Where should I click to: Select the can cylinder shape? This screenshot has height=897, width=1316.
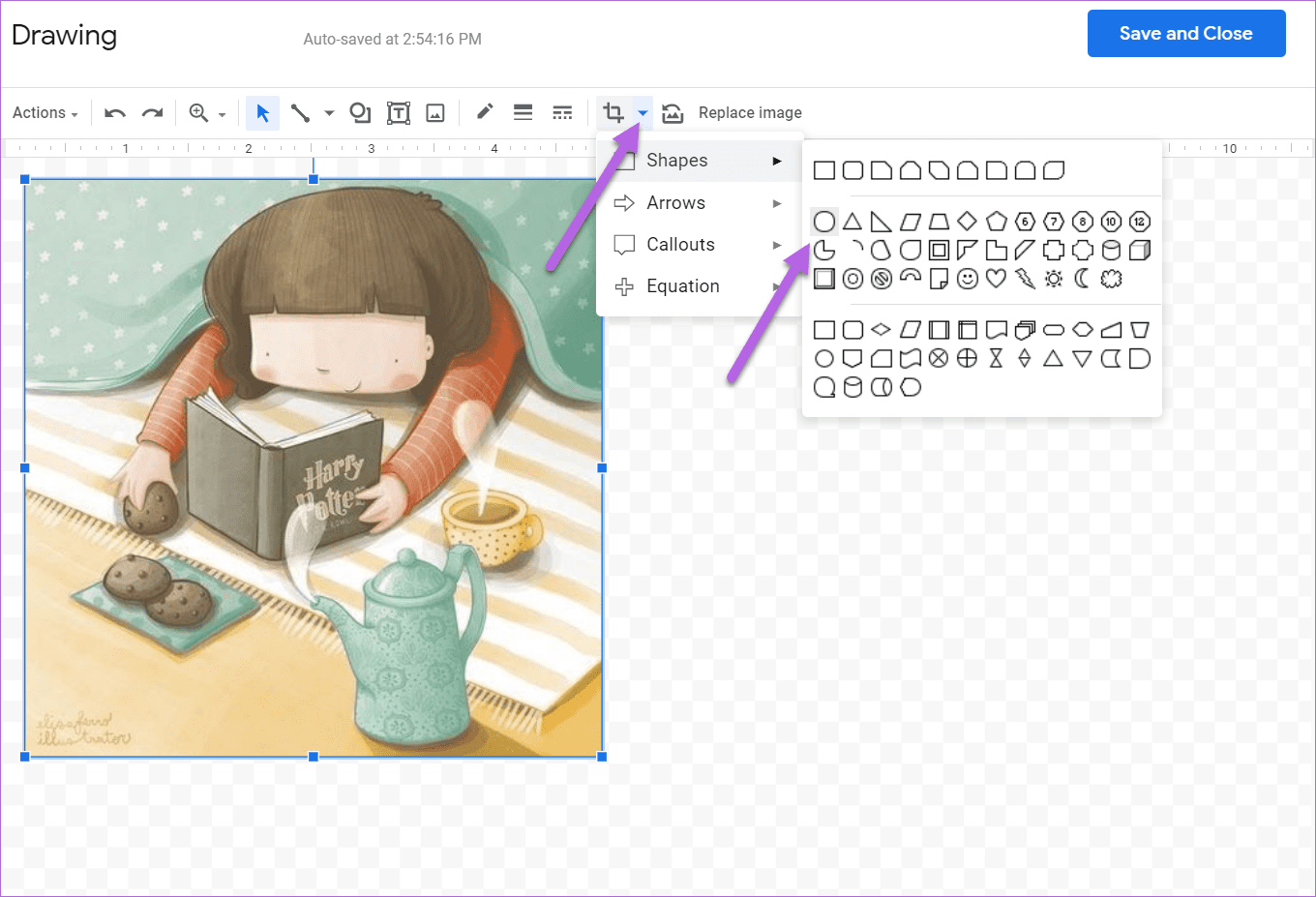point(1111,251)
